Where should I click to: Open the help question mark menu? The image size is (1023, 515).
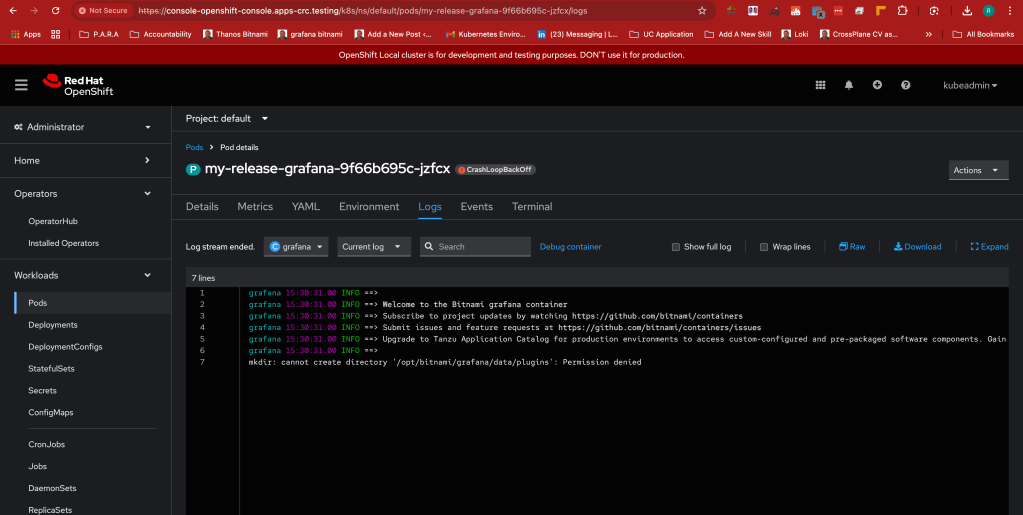906,85
